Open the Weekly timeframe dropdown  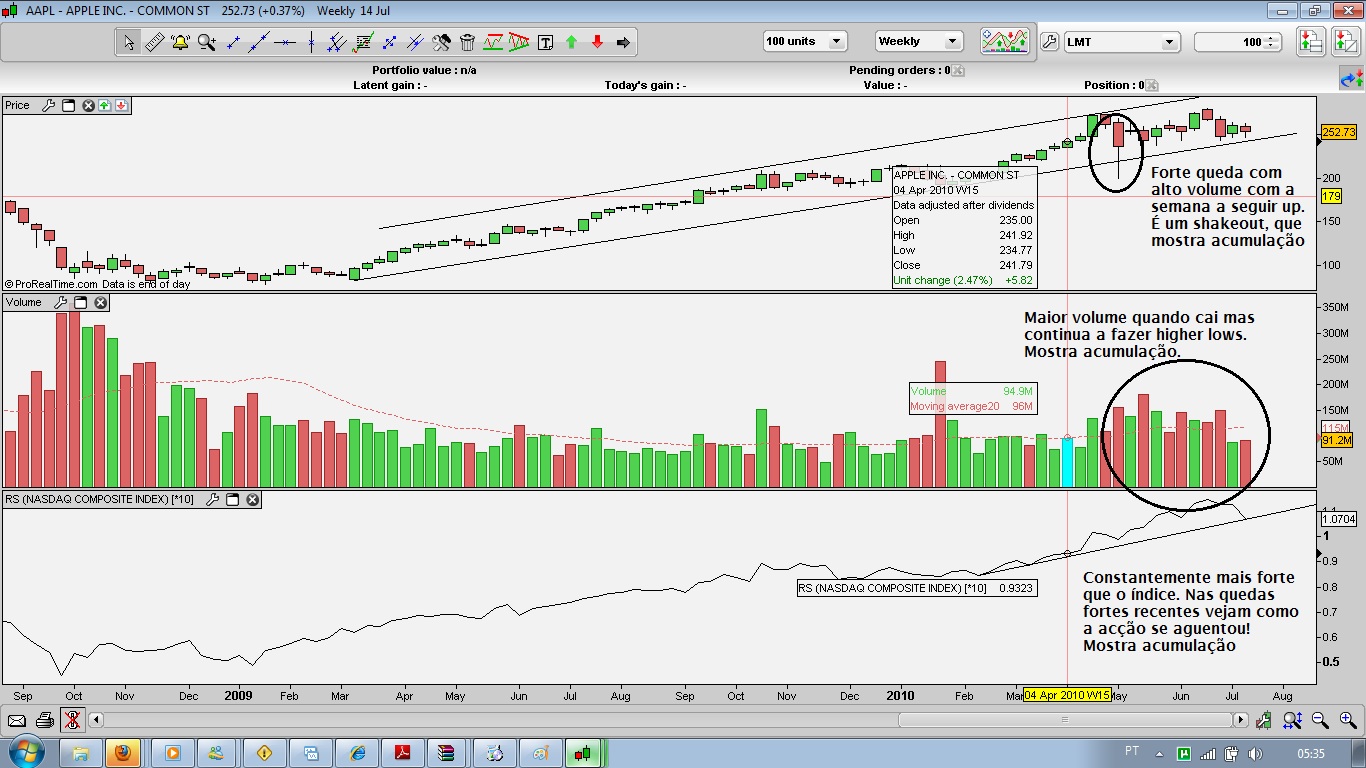[919, 42]
